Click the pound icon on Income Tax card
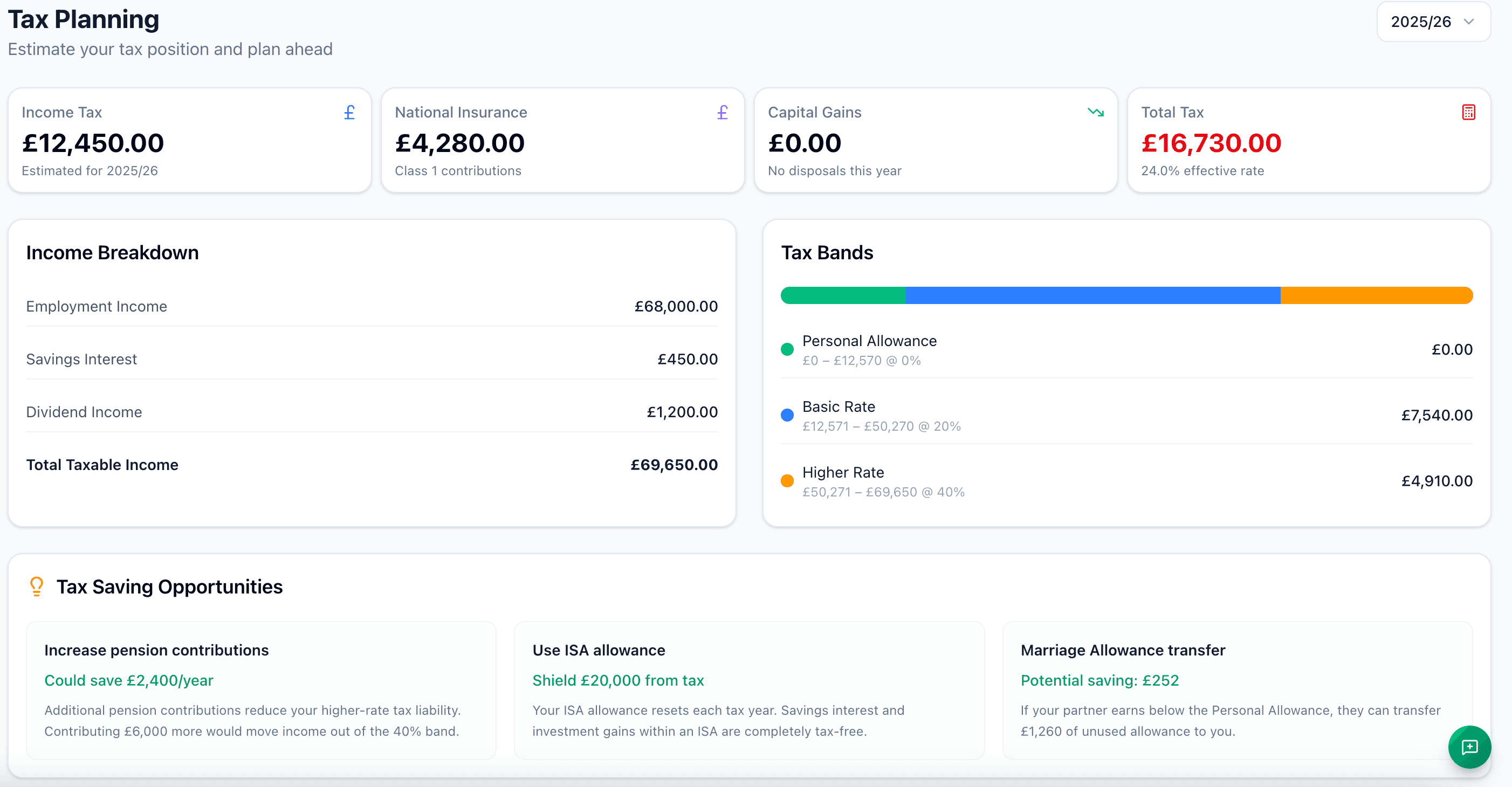Screen dimensions: 1512x787 pyautogui.click(x=349, y=112)
